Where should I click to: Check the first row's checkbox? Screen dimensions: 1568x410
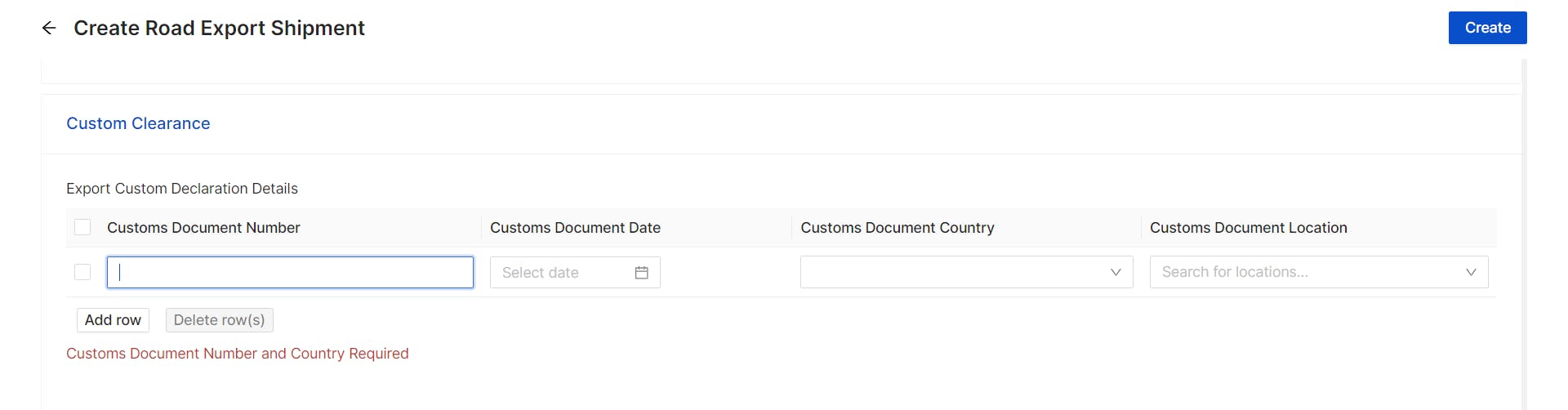pos(82,272)
